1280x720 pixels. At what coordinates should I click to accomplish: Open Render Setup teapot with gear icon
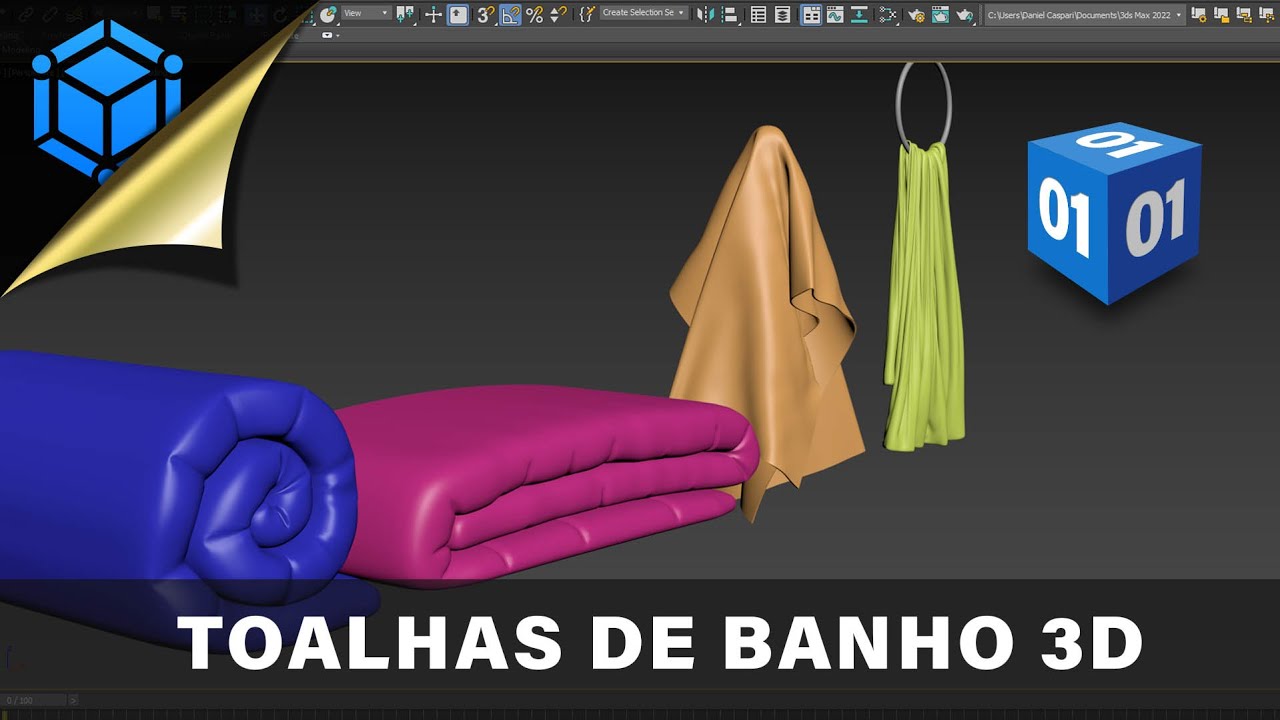916,14
